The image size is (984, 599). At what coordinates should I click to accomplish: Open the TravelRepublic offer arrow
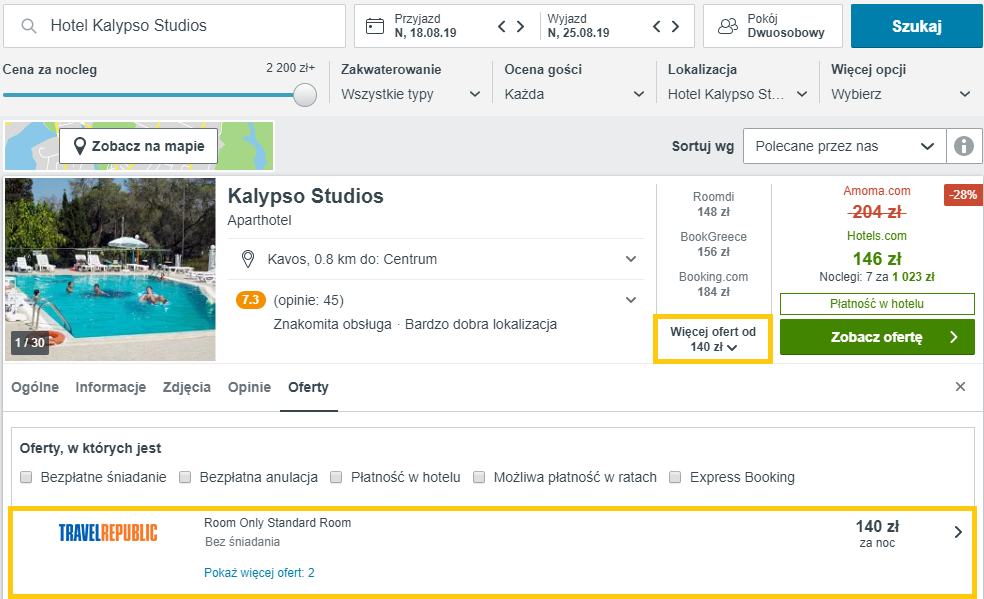pos(958,533)
